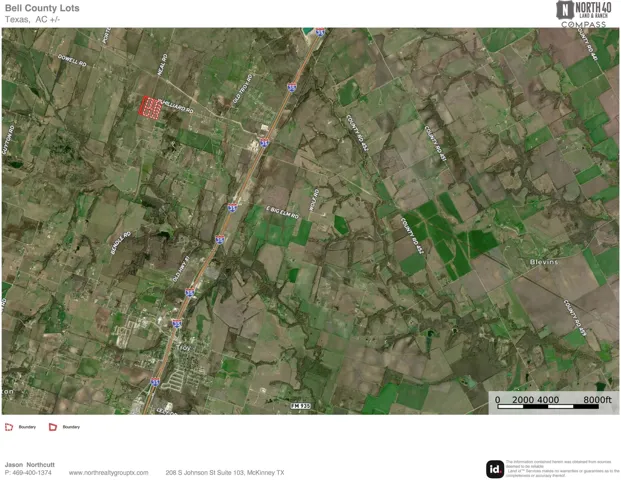The height and width of the screenshot is (480, 621).
Task: Open the www.northrealtygrouptx.com website link
Action: [109, 473]
